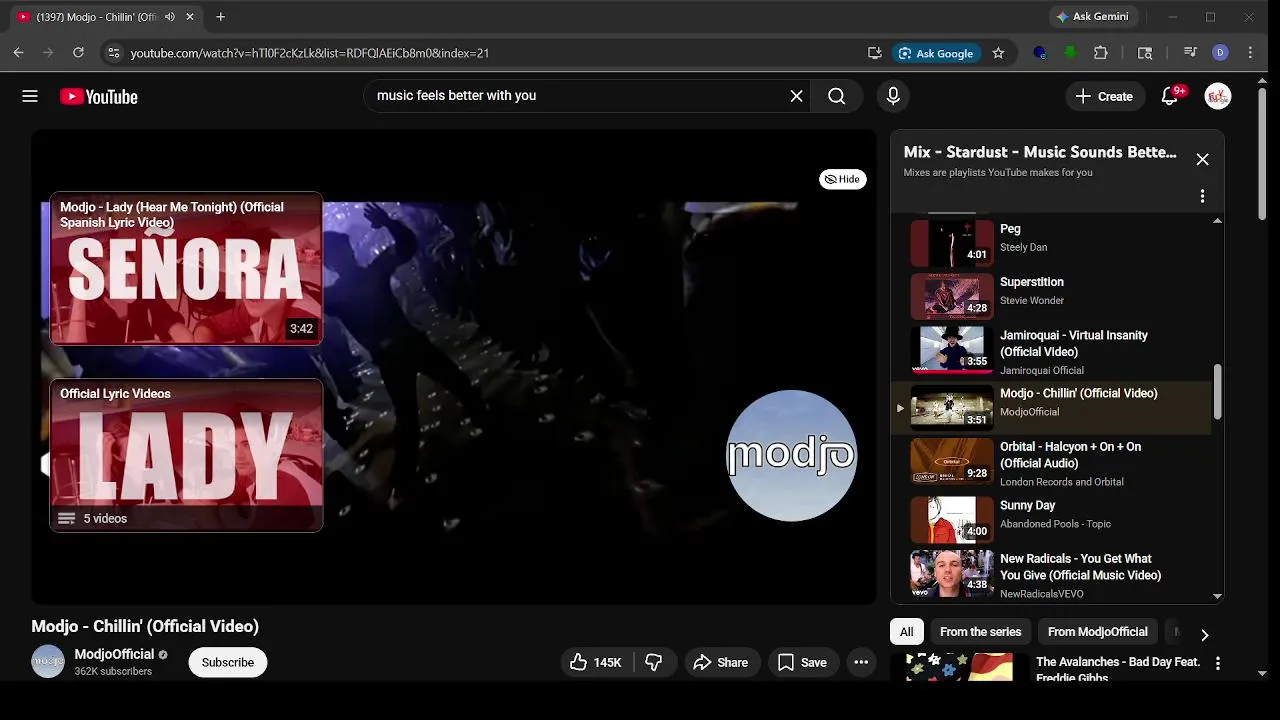Subscribe to ModjoOfficial
This screenshot has height=720, width=1280.
(228, 662)
